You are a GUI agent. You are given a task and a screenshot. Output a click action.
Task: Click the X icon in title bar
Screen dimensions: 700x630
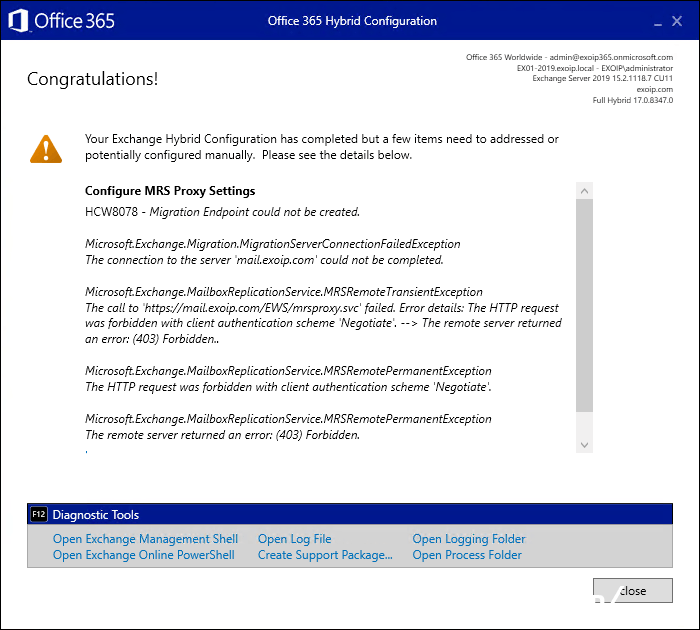(x=677, y=21)
